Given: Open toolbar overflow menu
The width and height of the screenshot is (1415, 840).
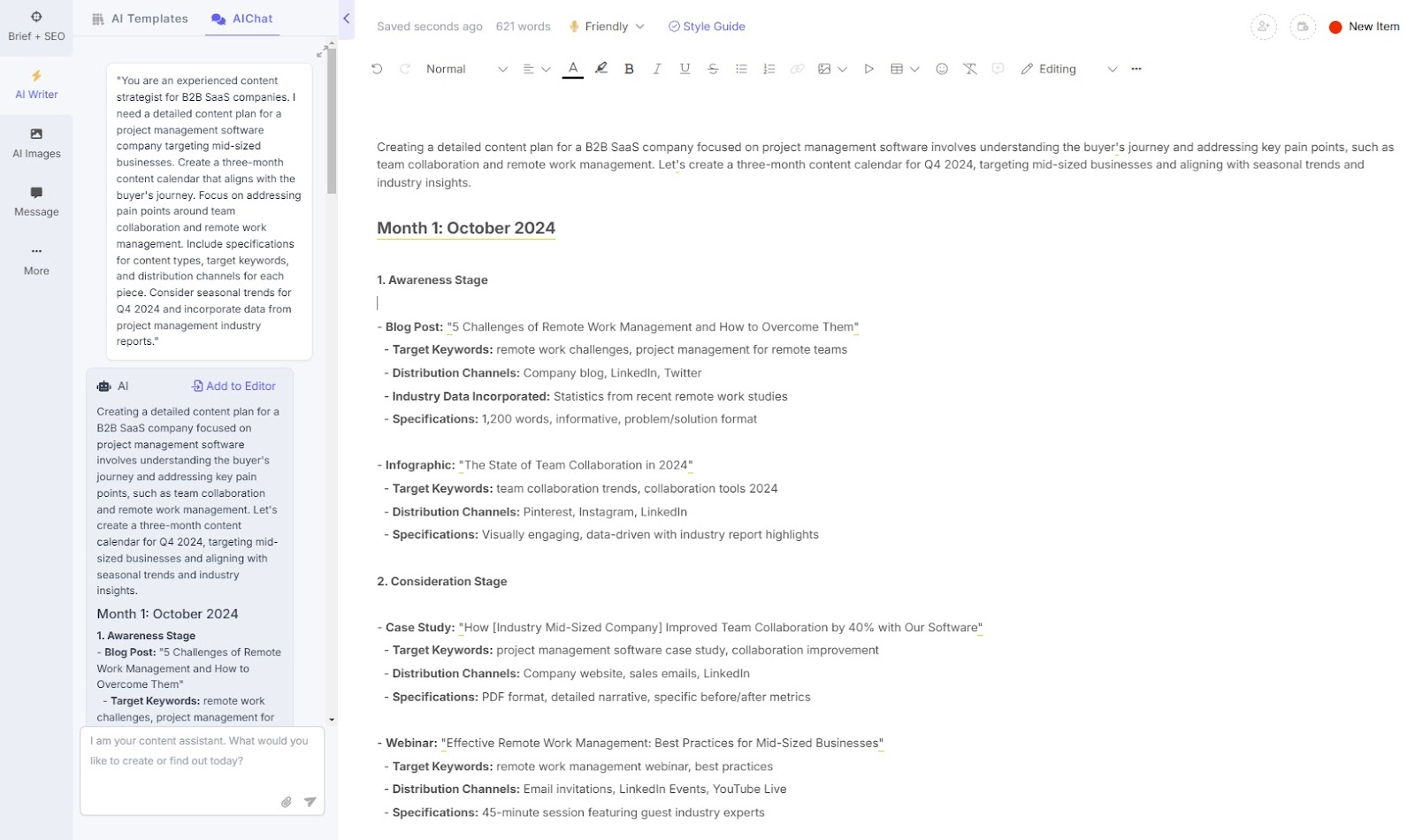Looking at the screenshot, I should click(1136, 69).
